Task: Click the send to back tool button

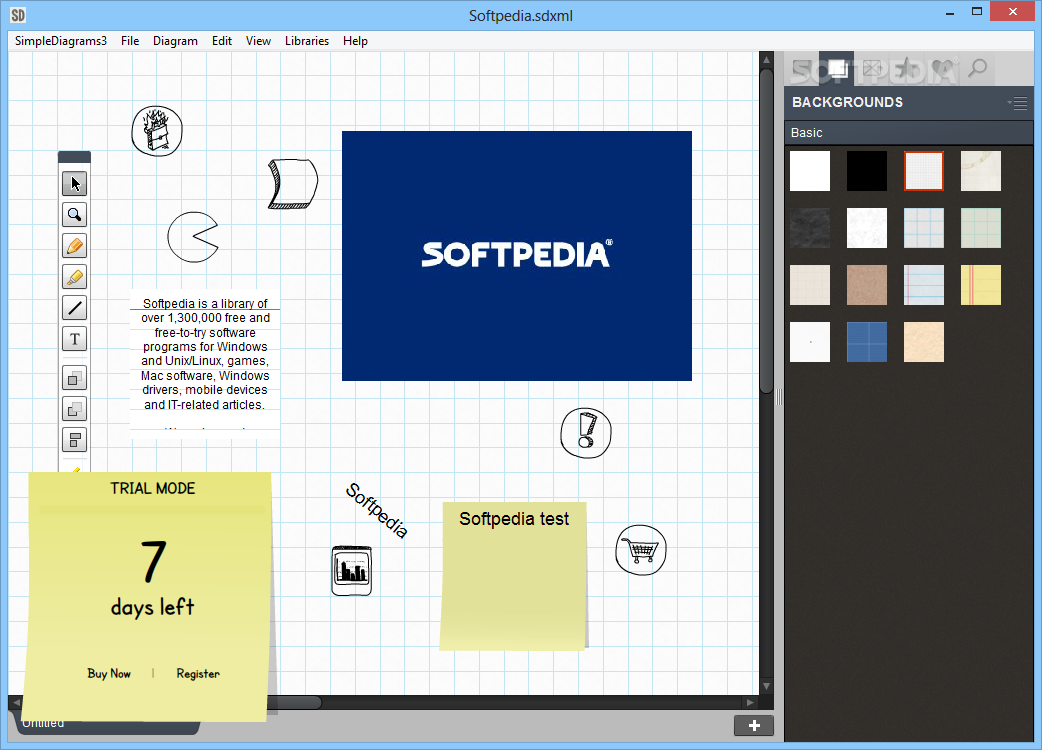Action: (x=74, y=409)
